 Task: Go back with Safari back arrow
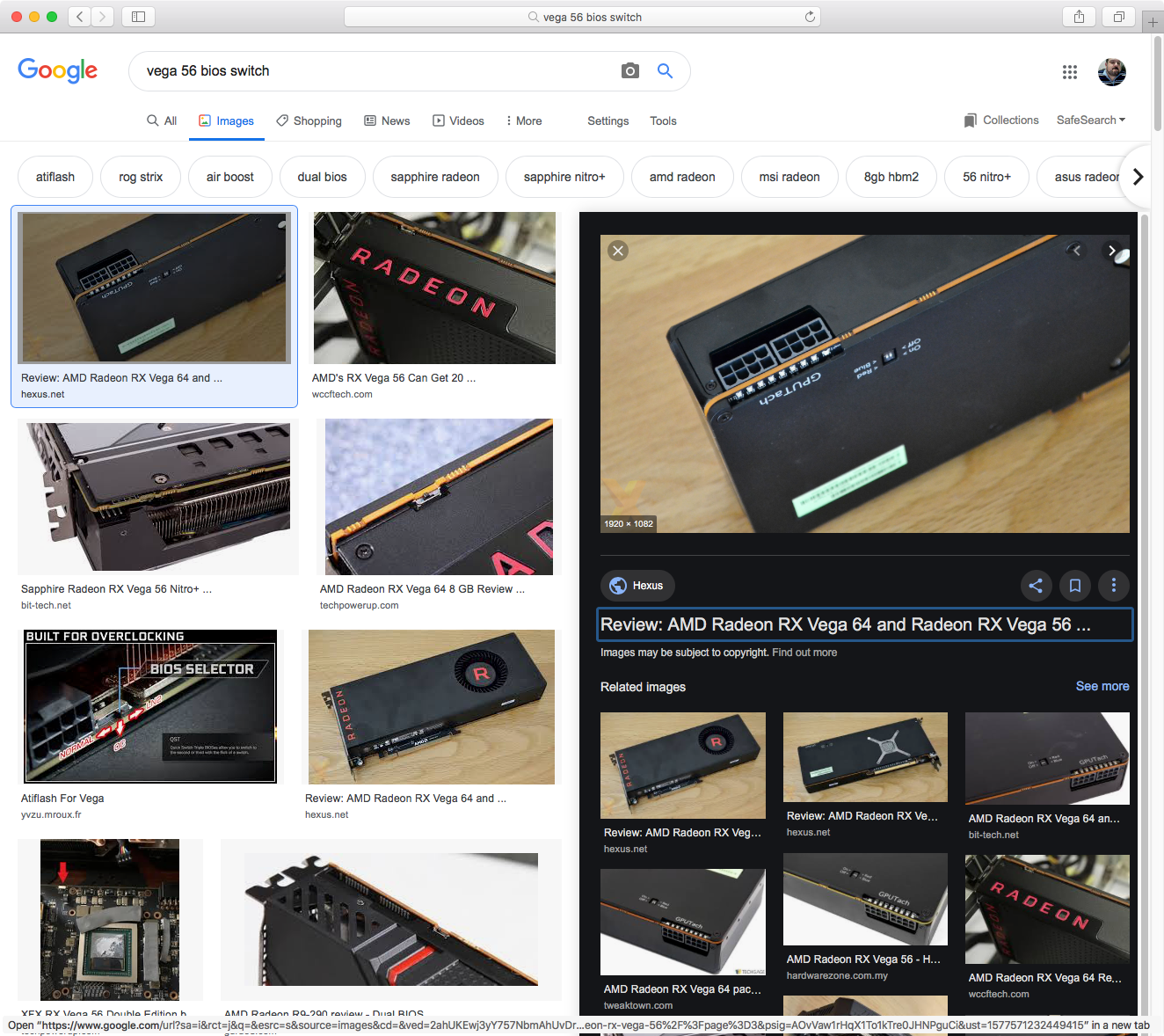click(79, 17)
